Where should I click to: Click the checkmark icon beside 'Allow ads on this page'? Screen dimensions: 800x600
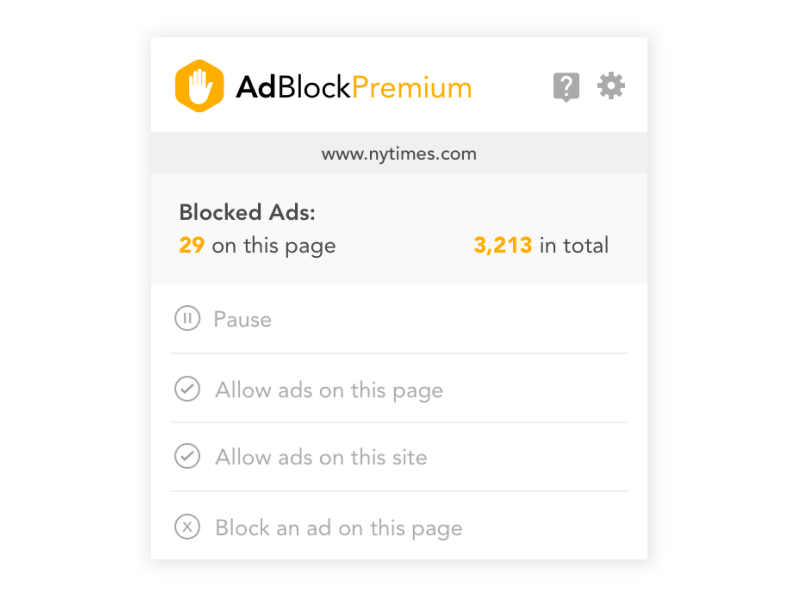point(187,389)
